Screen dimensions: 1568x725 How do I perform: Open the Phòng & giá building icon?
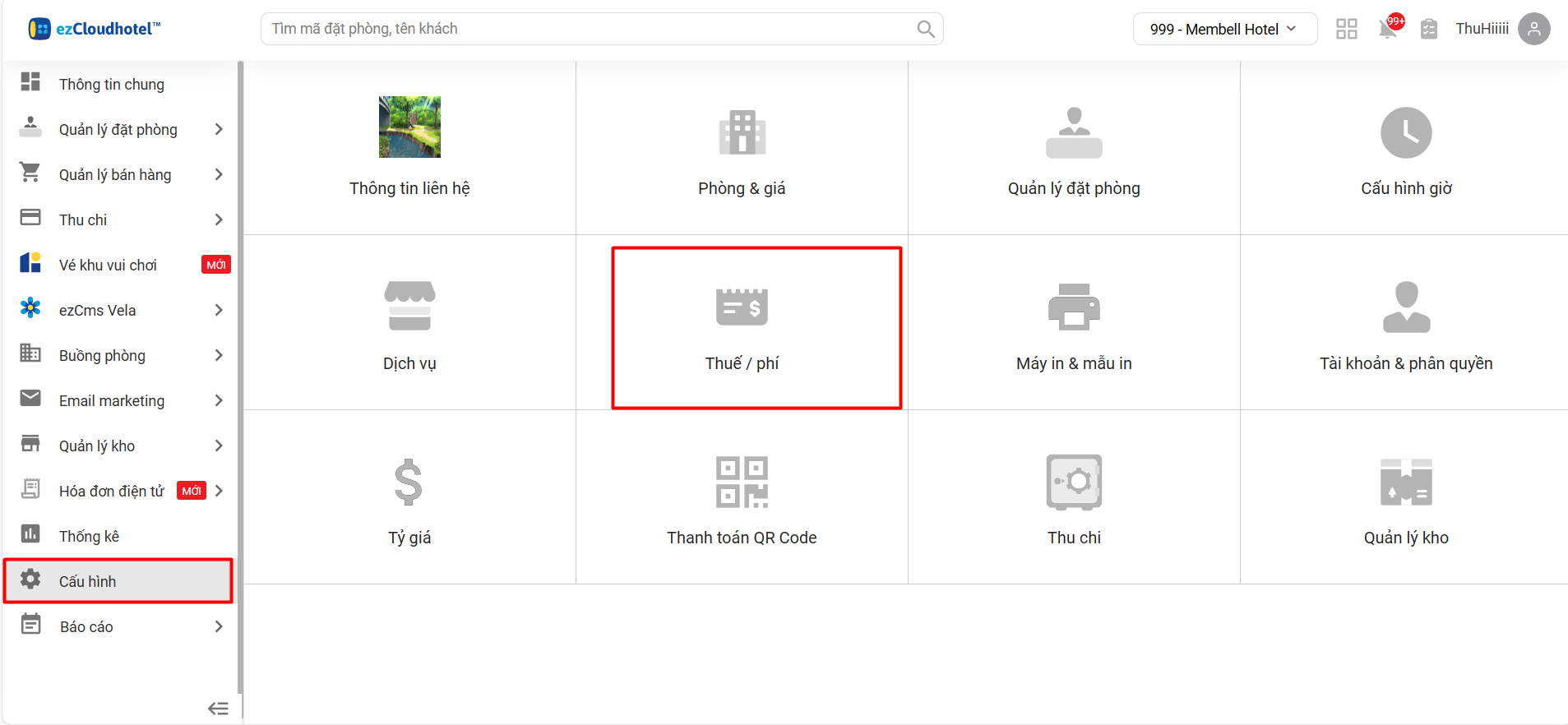click(x=742, y=132)
